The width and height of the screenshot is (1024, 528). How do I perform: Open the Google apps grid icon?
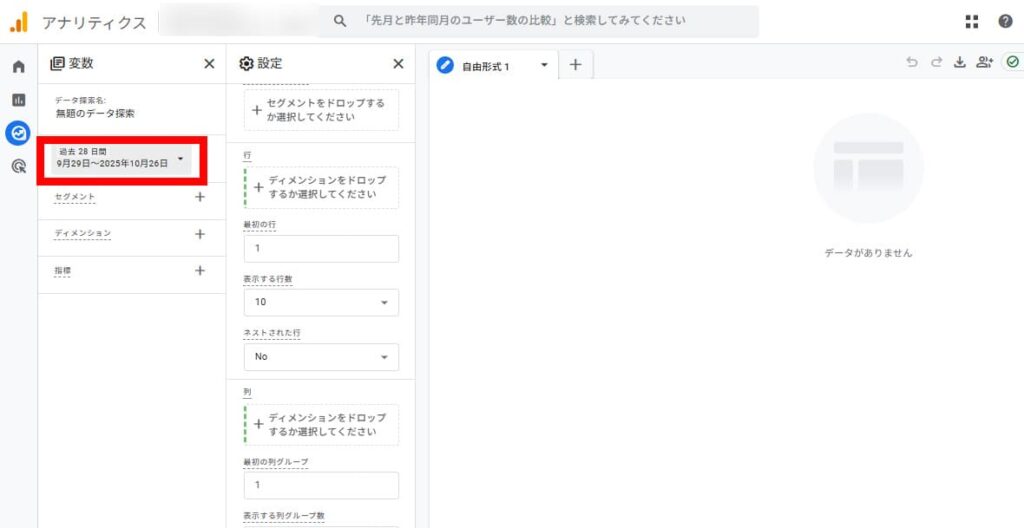pos(972,22)
